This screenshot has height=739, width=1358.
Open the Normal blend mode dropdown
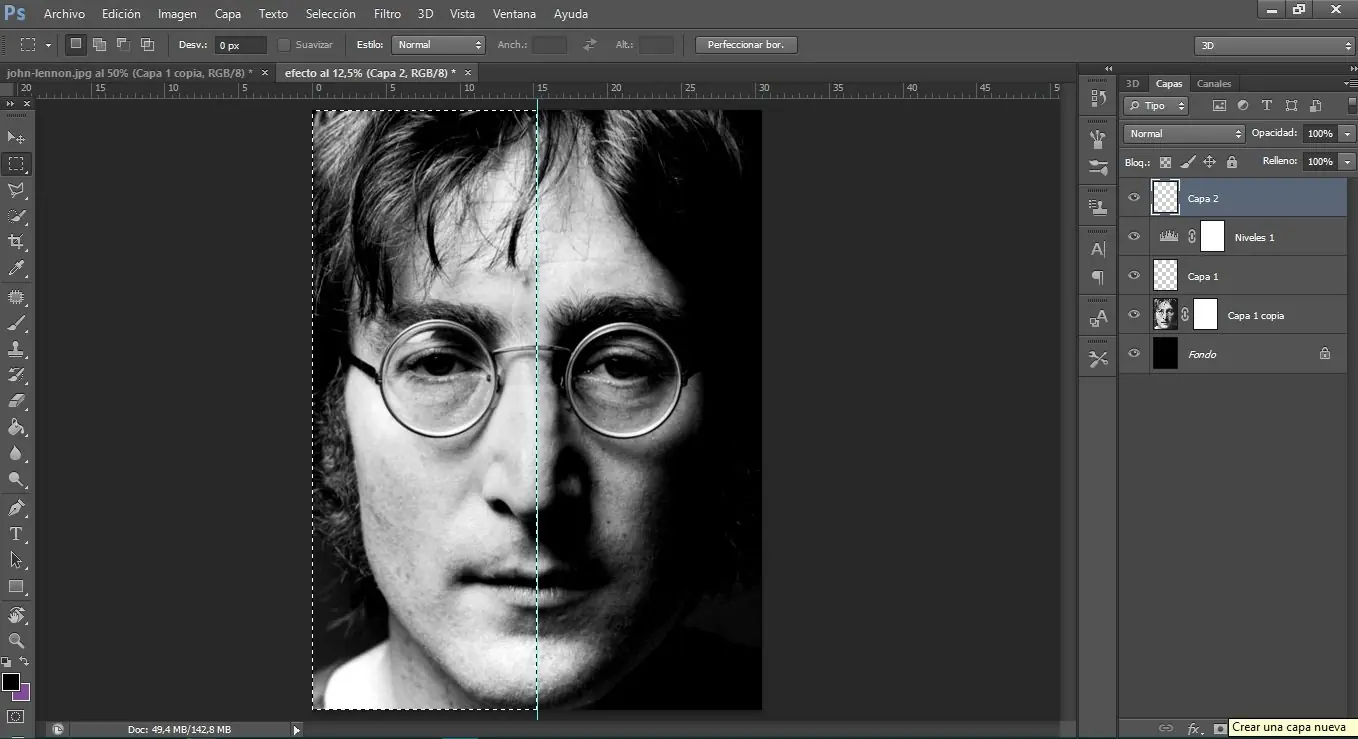1183,133
